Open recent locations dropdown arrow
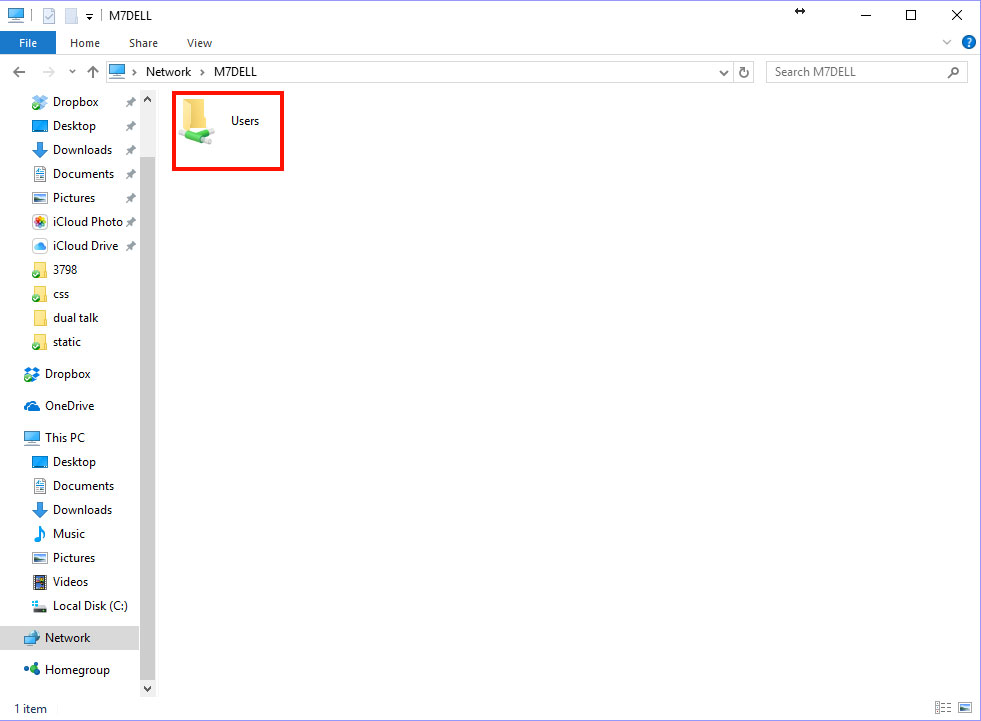The width and height of the screenshot is (981, 721). tap(73, 72)
